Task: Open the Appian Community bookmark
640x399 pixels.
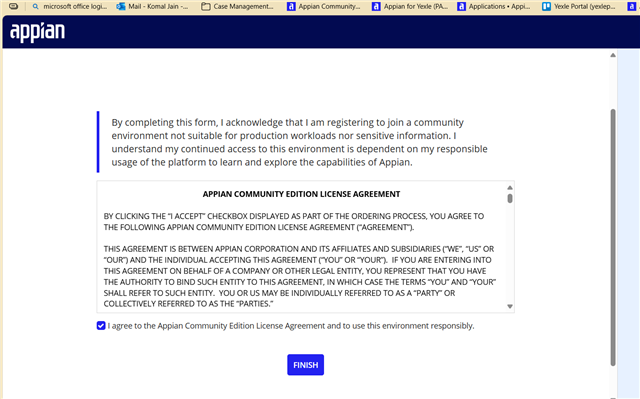Action: pos(324,7)
